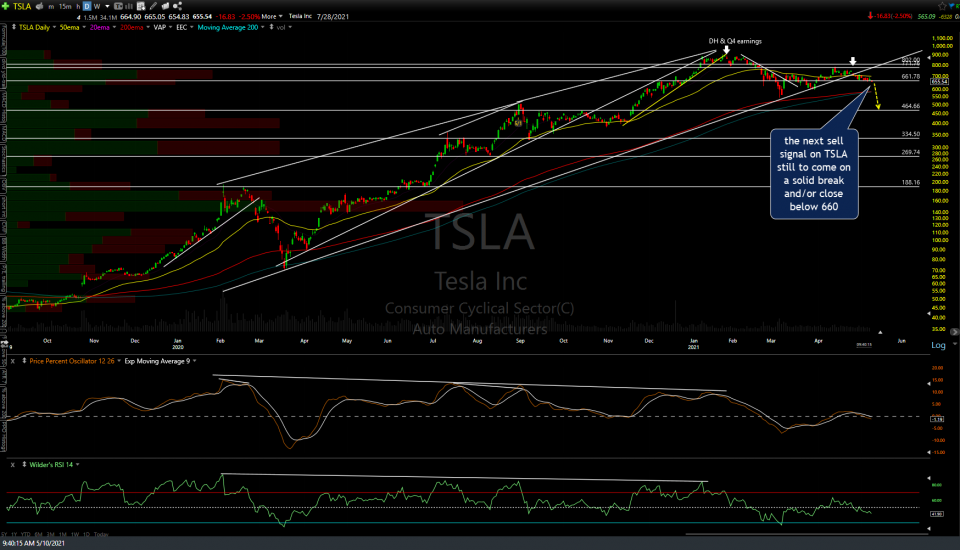Select the 1W time span

(75, 535)
